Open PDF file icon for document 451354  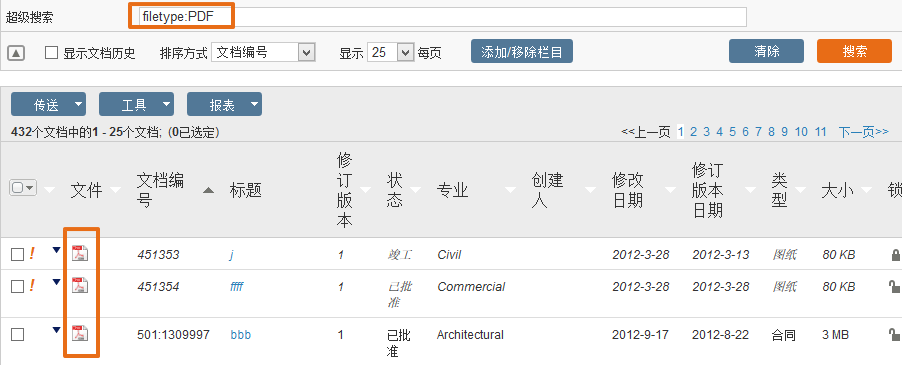[80, 285]
